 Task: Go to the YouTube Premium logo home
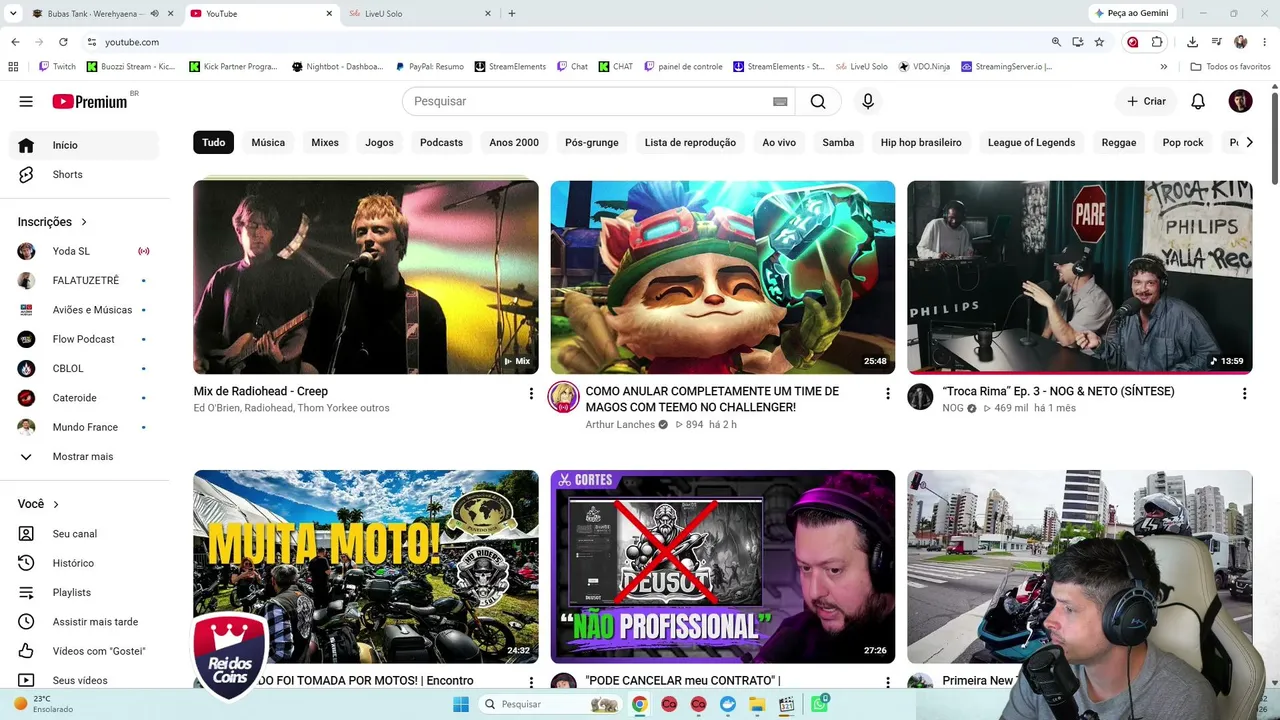pyautogui.click(x=90, y=101)
